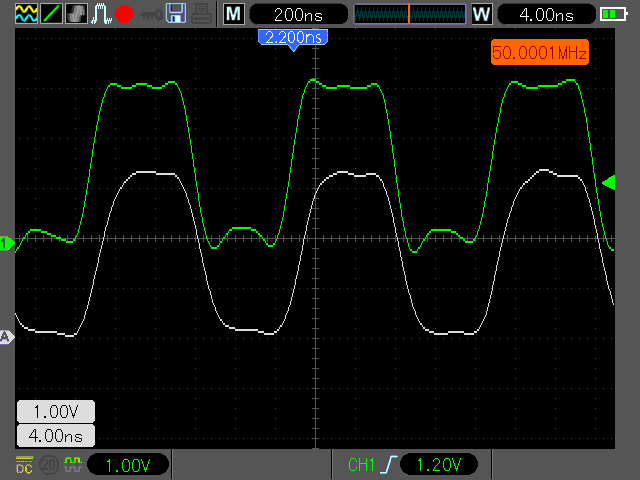Screen dimensions: 640x480
Task: Click the green trigger level marker on right edge
Action: (608, 182)
